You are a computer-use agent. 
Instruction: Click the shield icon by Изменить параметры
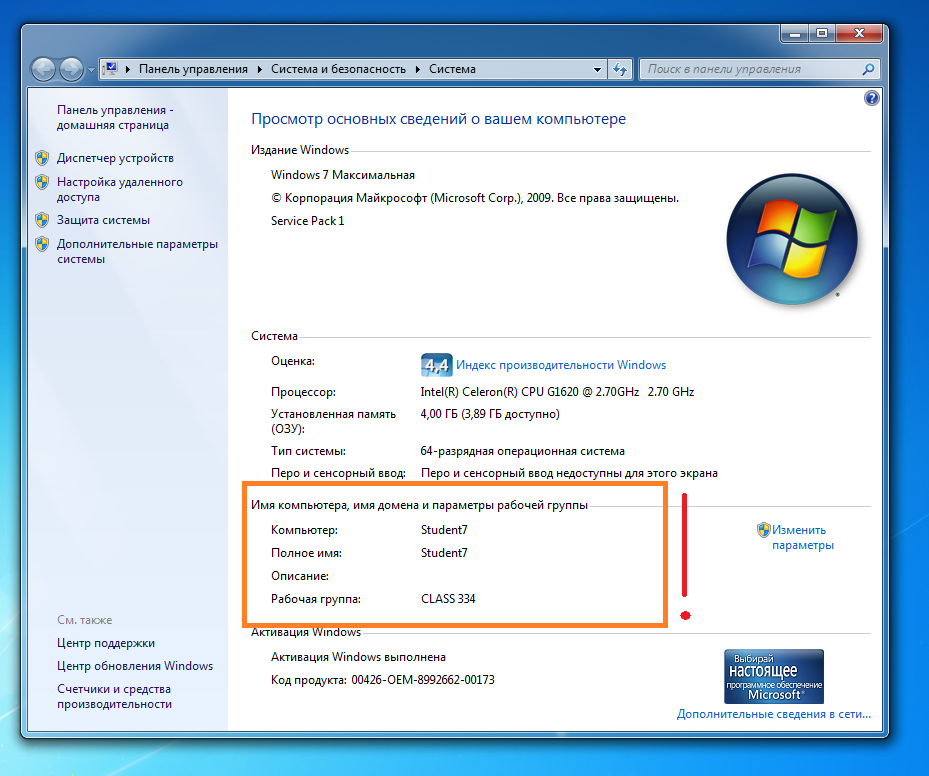tap(763, 530)
